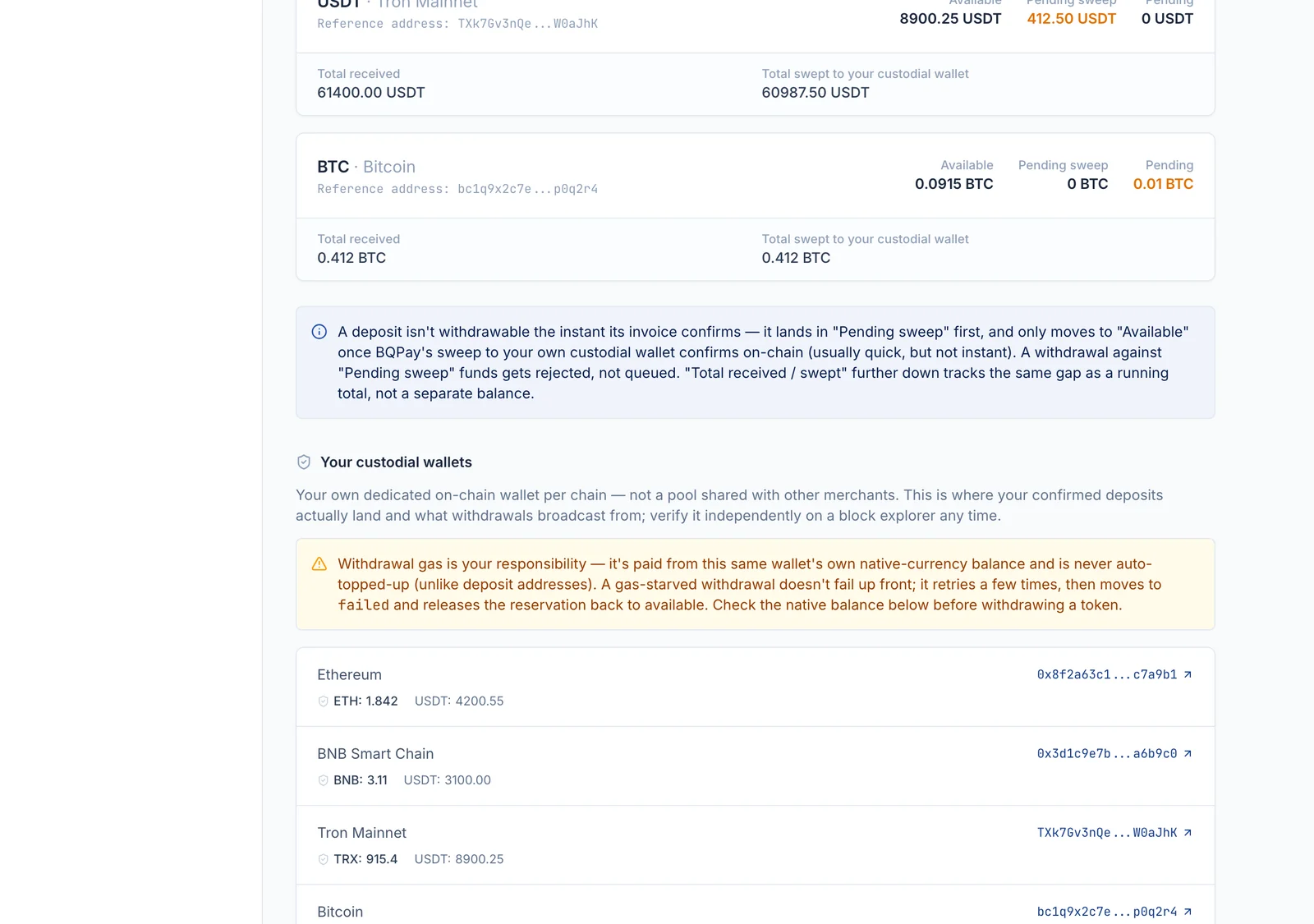Click the word failed in the gas warning
The width and height of the screenshot is (1314, 924).
(363, 605)
